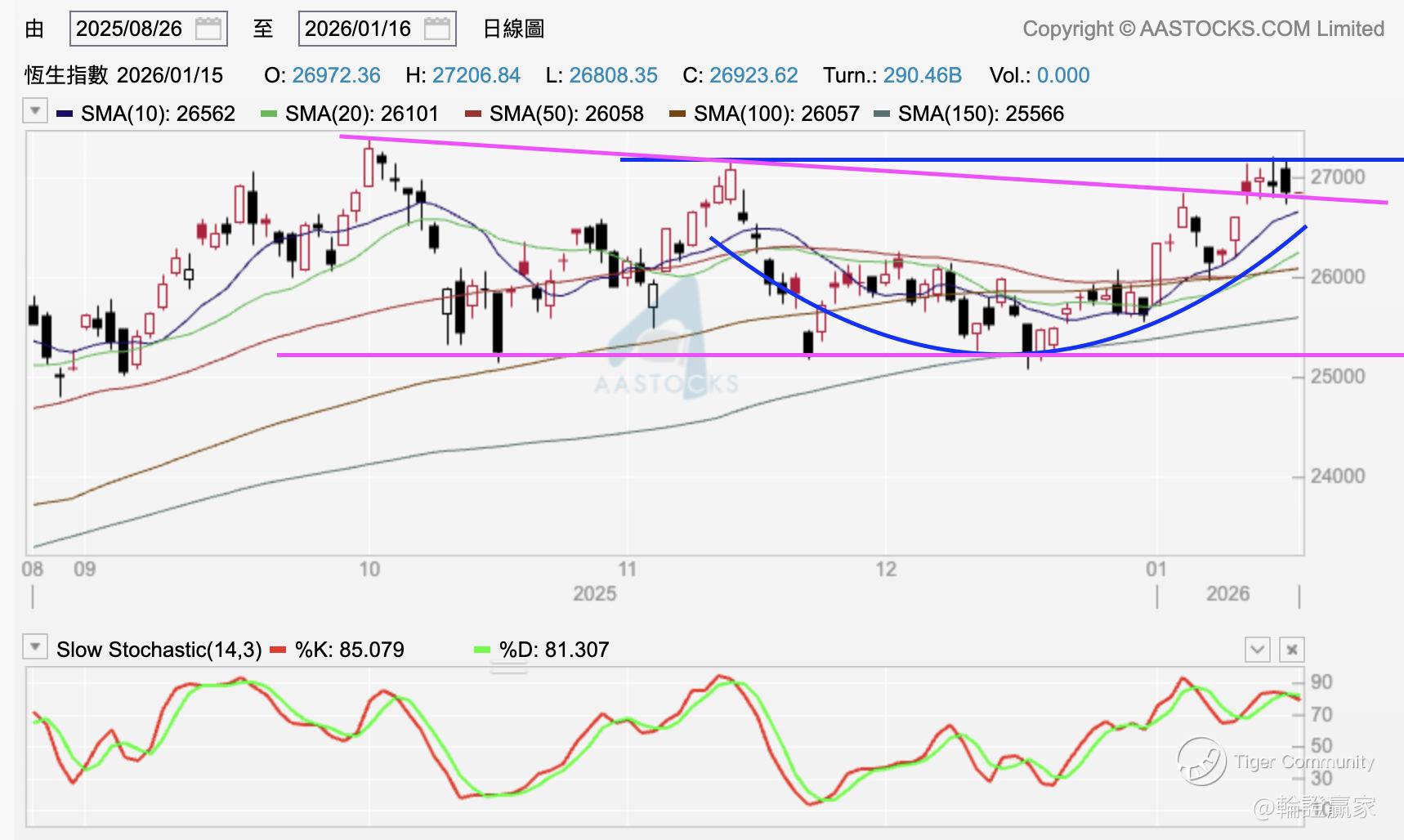The height and width of the screenshot is (840, 1404).
Task: Click the SMA(150) gray color swatch
Action: [x=882, y=114]
